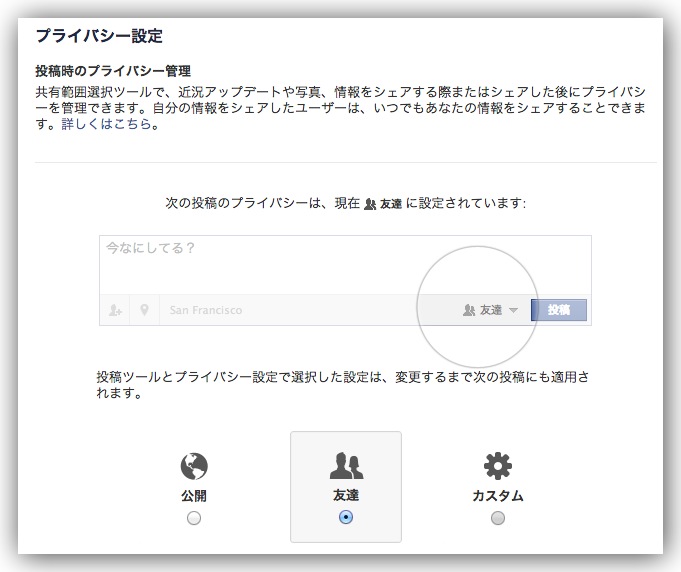Click the small friends icon in the privacy sentence
681x572 pixels.
(369, 203)
